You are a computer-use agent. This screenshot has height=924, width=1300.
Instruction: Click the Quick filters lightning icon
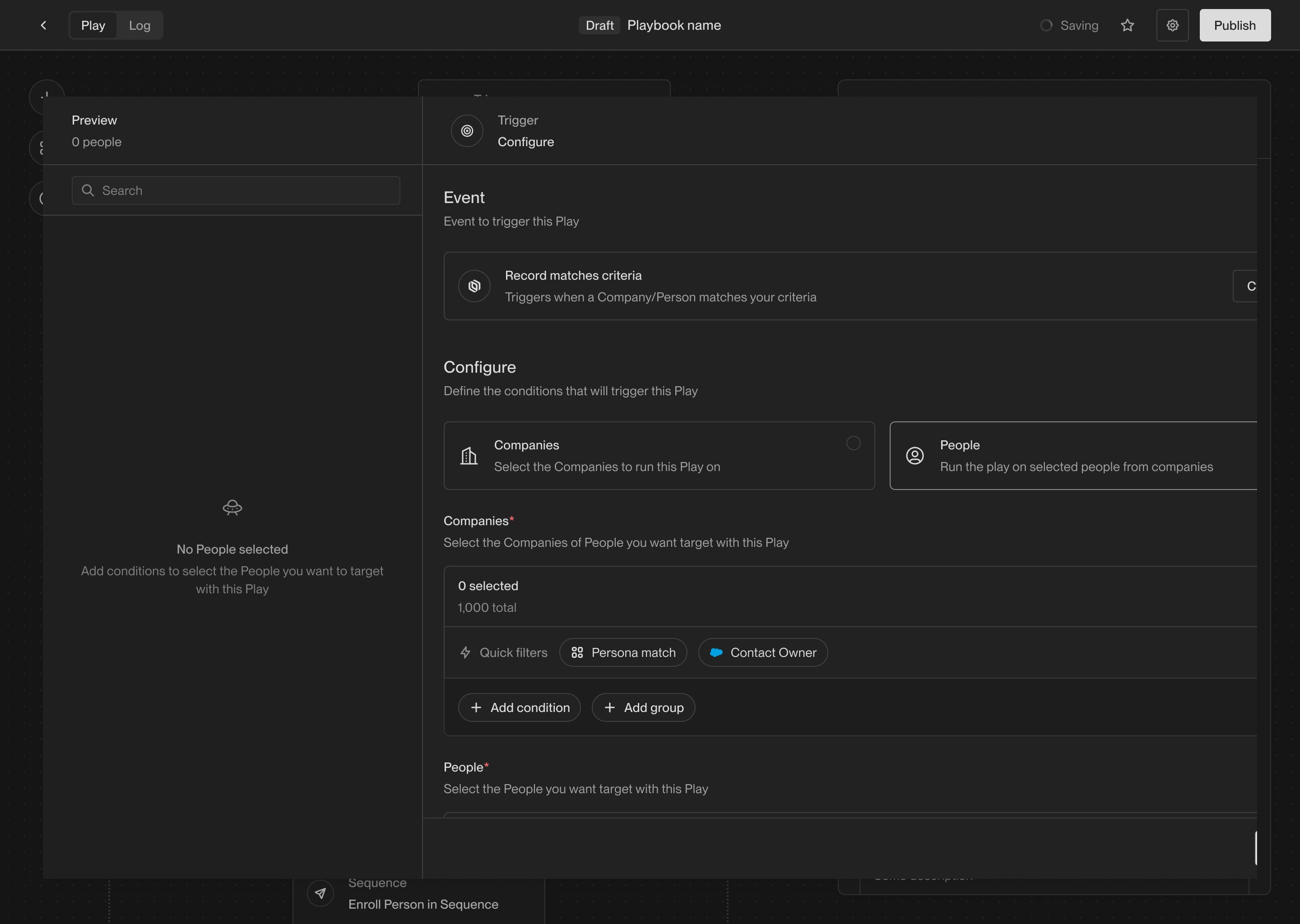[465, 652]
